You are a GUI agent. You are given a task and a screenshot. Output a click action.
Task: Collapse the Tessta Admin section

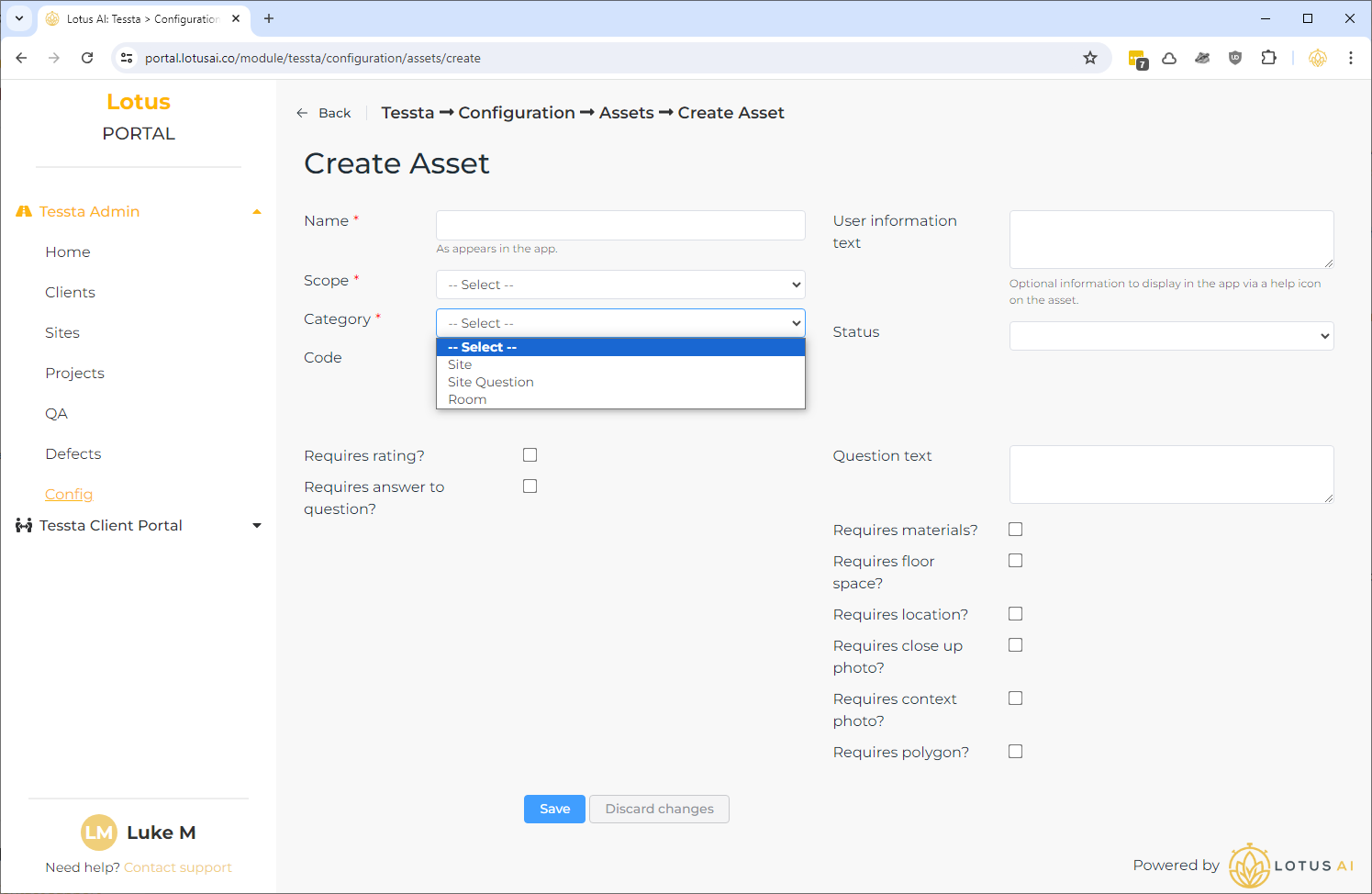coord(257,212)
